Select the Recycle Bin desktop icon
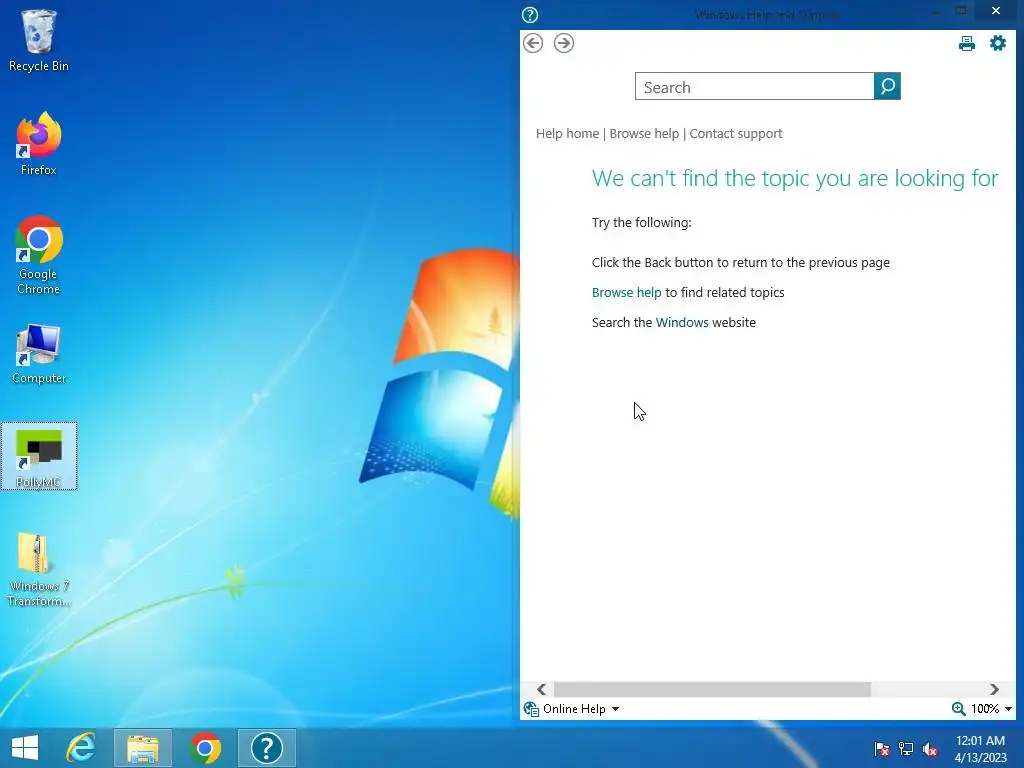Viewport: 1024px width, 768px height. pos(39,40)
